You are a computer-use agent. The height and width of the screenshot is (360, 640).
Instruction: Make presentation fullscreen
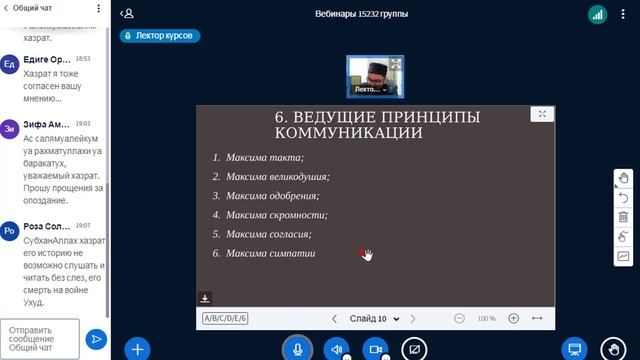(x=542, y=114)
